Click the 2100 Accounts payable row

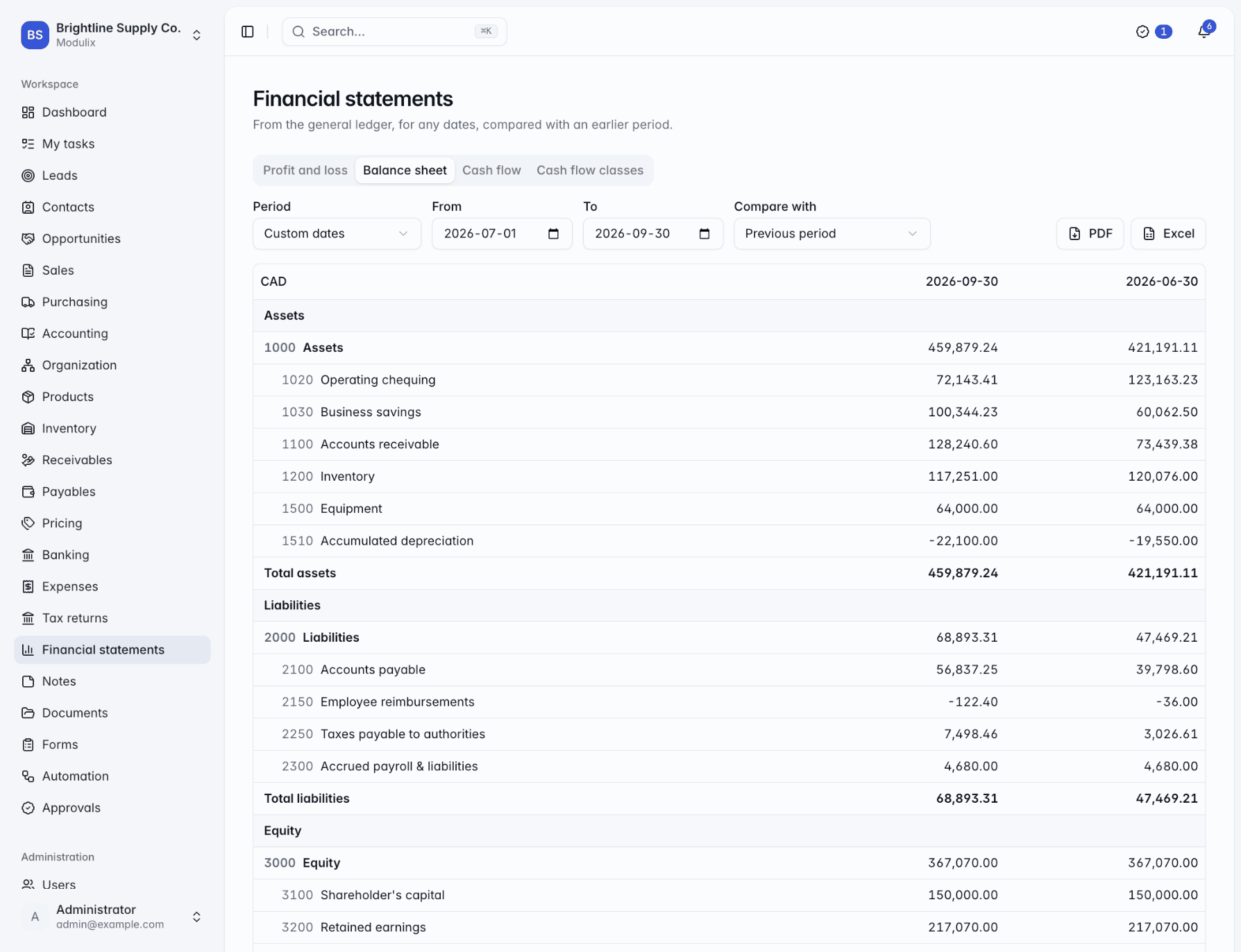(x=729, y=670)
